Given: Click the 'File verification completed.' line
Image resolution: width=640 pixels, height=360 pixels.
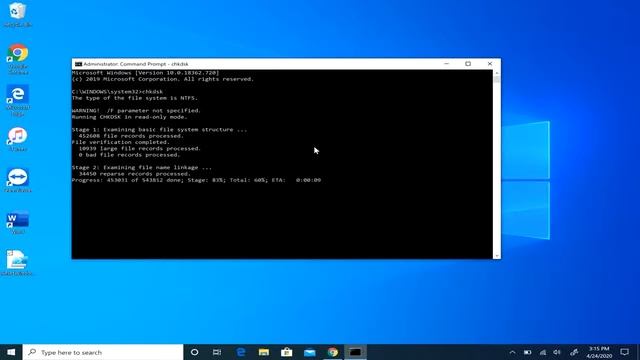Looking at the screenshot, I should tap(120, 142).
